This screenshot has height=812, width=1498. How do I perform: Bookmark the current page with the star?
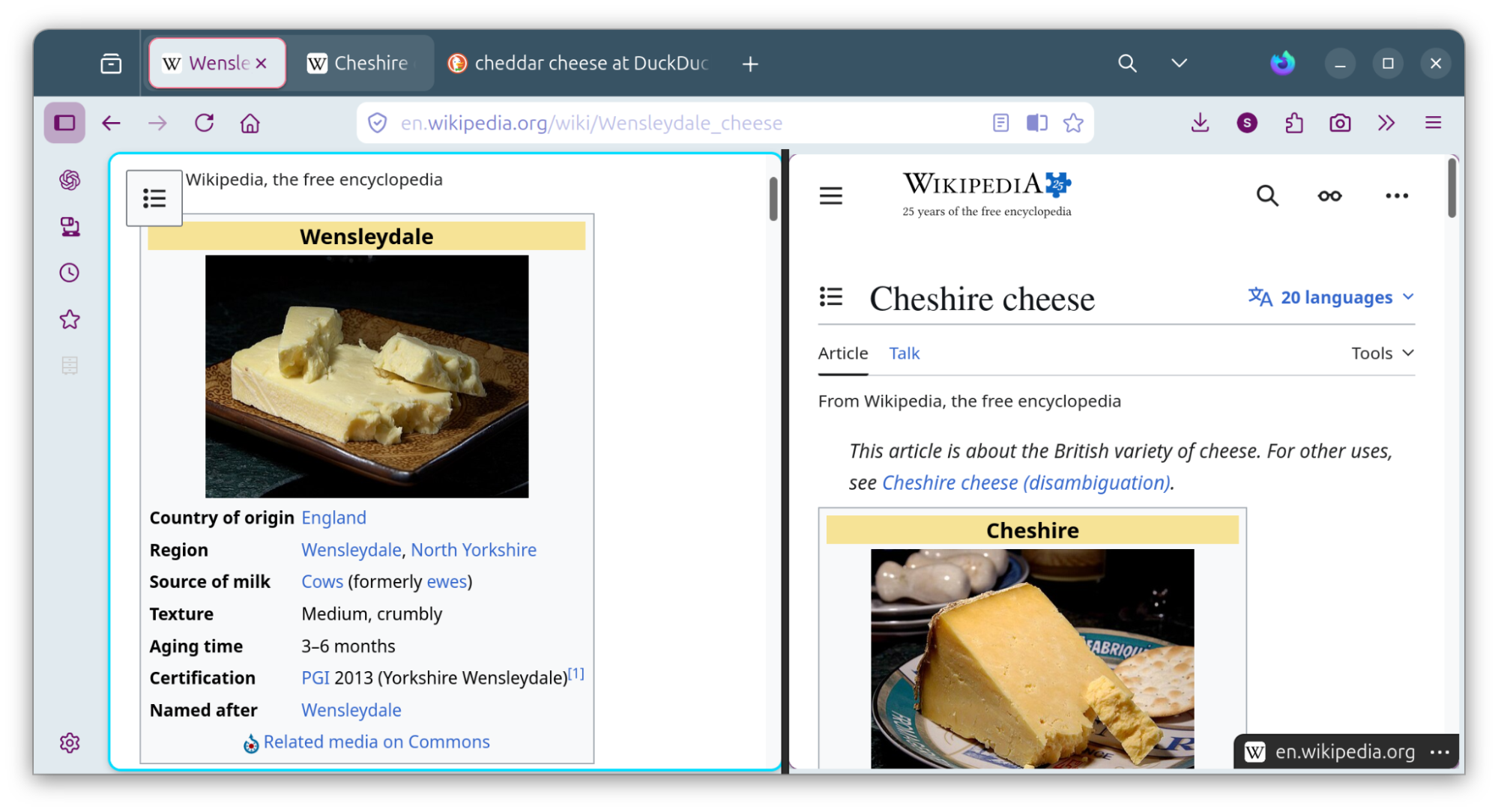pyautogui.click(x=1073, y=122)
